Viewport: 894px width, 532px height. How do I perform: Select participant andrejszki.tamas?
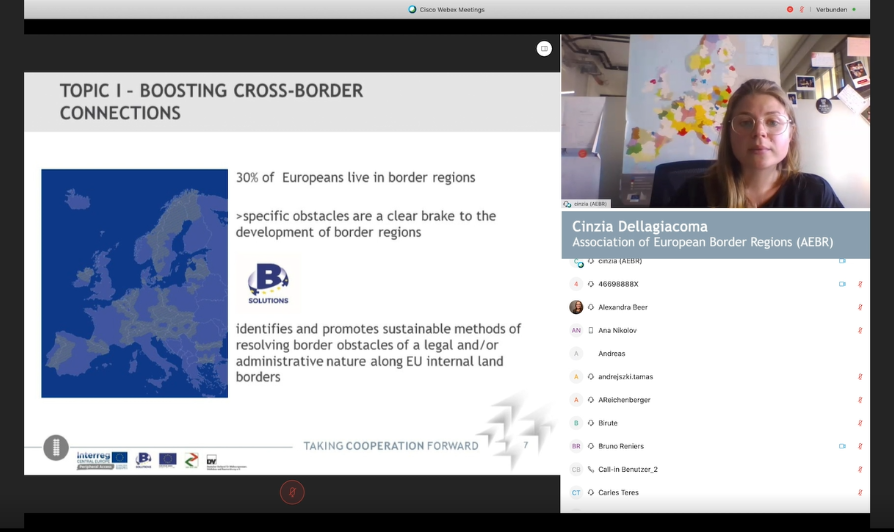coord(716,376)
